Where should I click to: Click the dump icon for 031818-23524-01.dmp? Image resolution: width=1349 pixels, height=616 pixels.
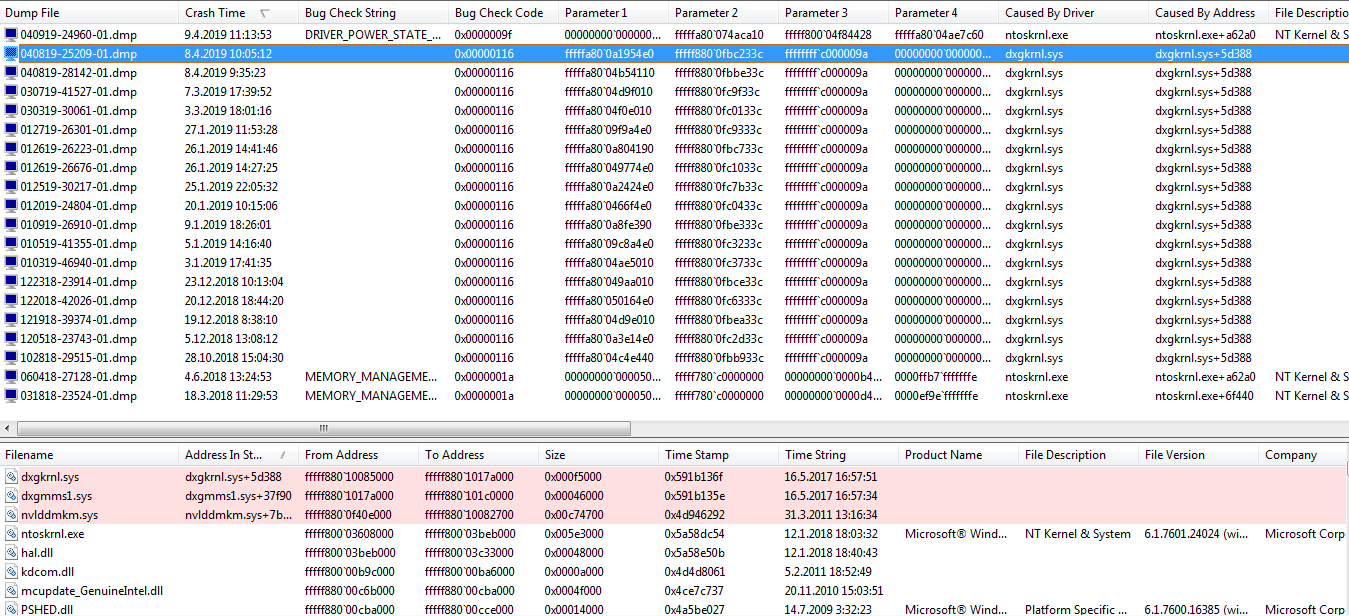click(x=11, y=396)
